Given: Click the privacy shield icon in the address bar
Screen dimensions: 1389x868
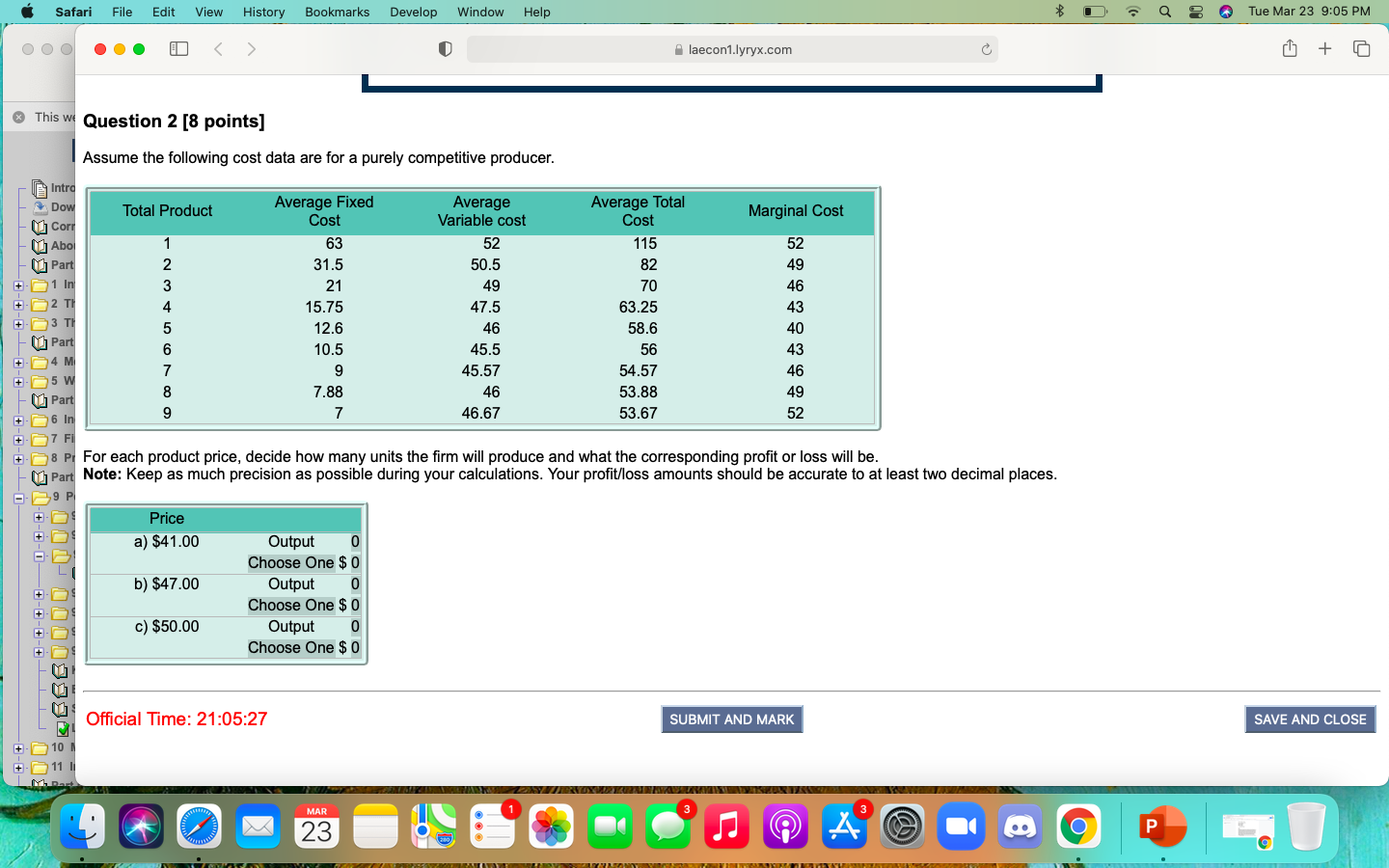Looking at the screenshot, I should click(x=445, y=48).
